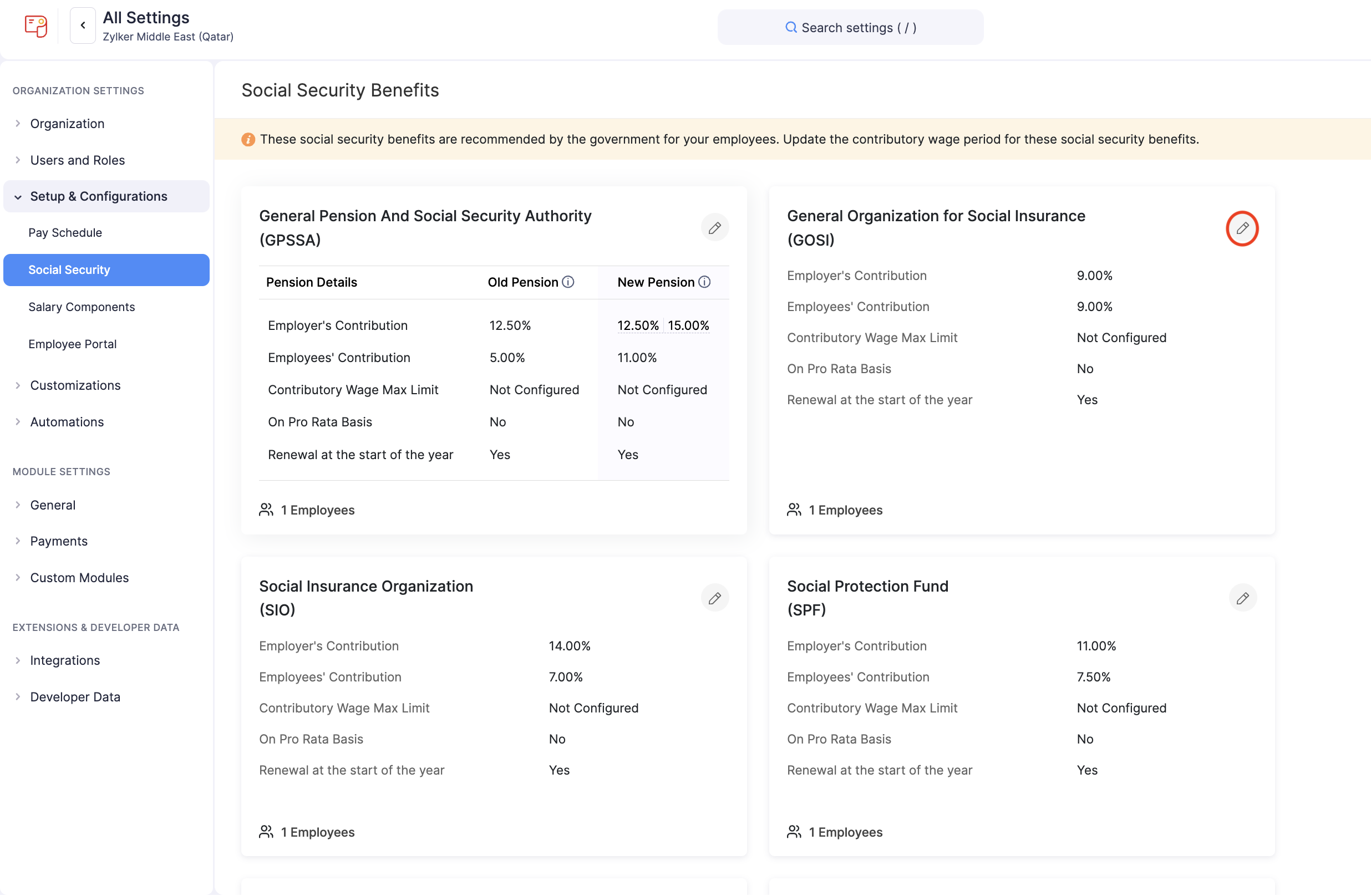Edit the Social Insurance Organization benefit
This screenshot has width=1371, height=896.
pos(714,598)
